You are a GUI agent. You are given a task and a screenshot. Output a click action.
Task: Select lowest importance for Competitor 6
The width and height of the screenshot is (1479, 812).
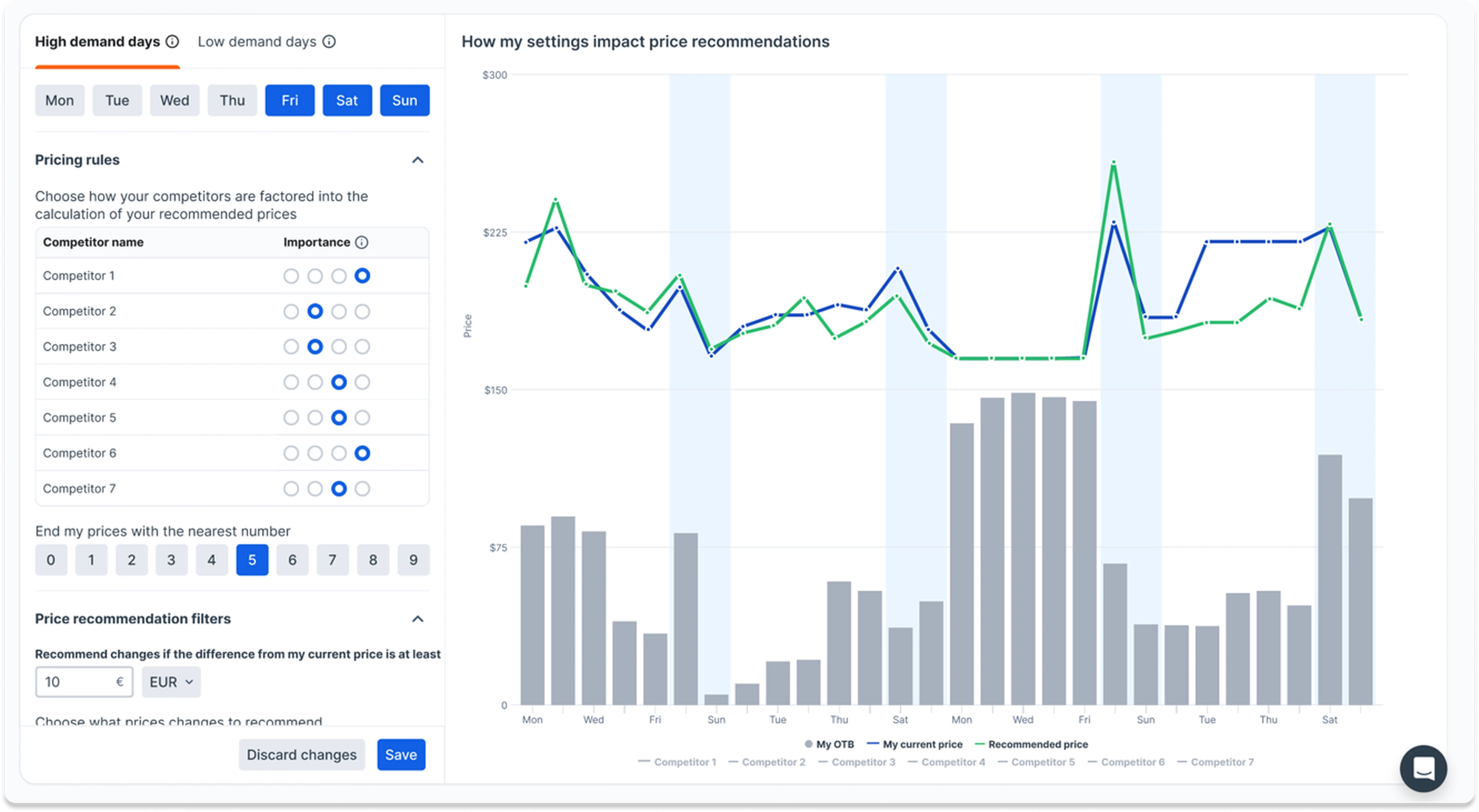pyautogui.click(x=291, y=453)
